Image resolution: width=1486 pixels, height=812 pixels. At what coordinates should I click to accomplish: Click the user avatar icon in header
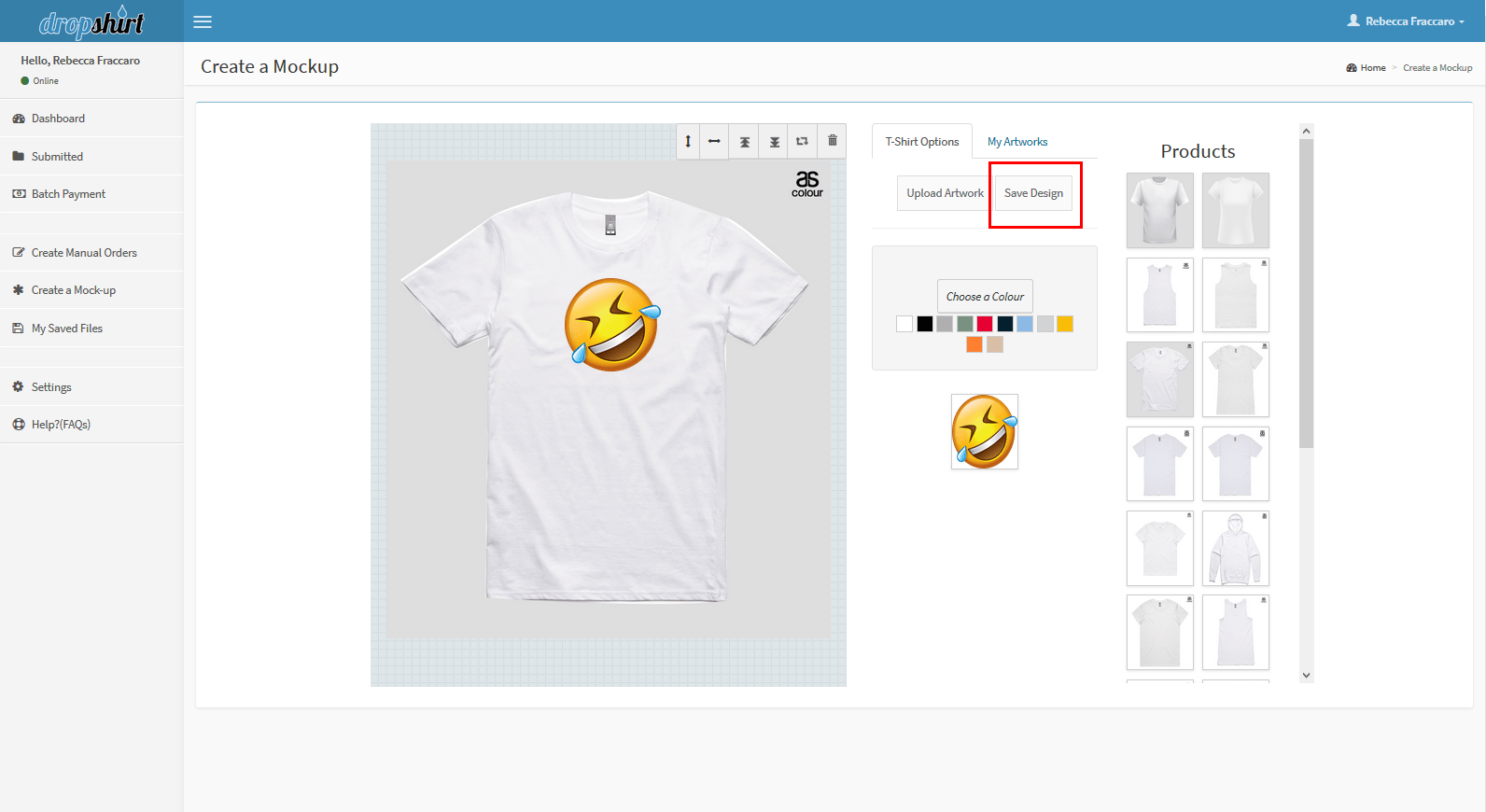[x=1353, y=21]
